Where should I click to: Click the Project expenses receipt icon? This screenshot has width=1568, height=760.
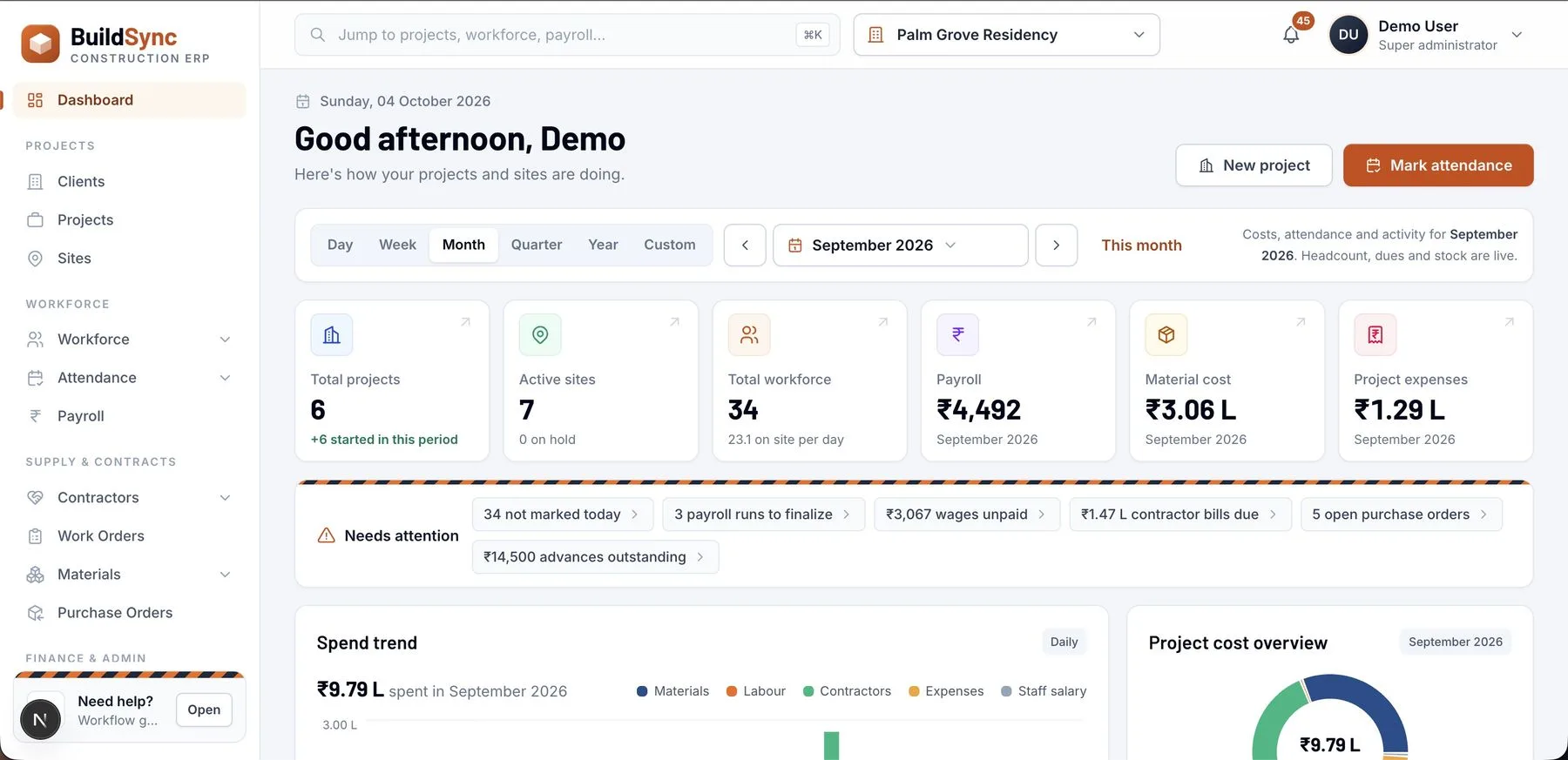click(1375, 335)
